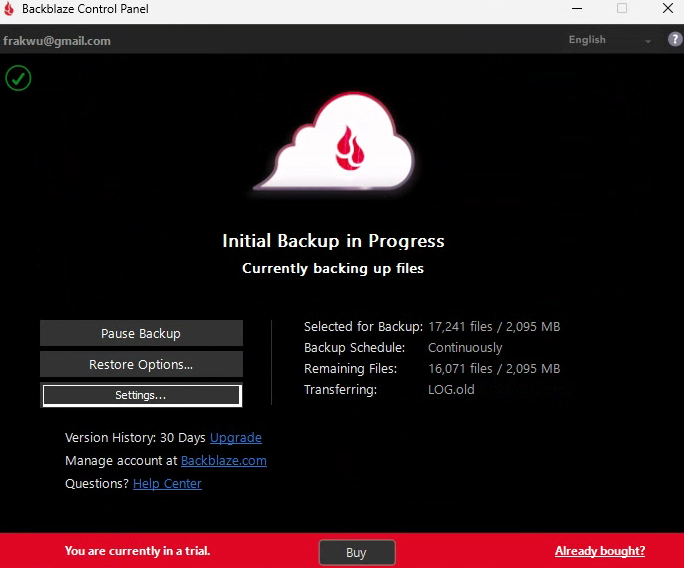Click Currently backing up files text

333,268
